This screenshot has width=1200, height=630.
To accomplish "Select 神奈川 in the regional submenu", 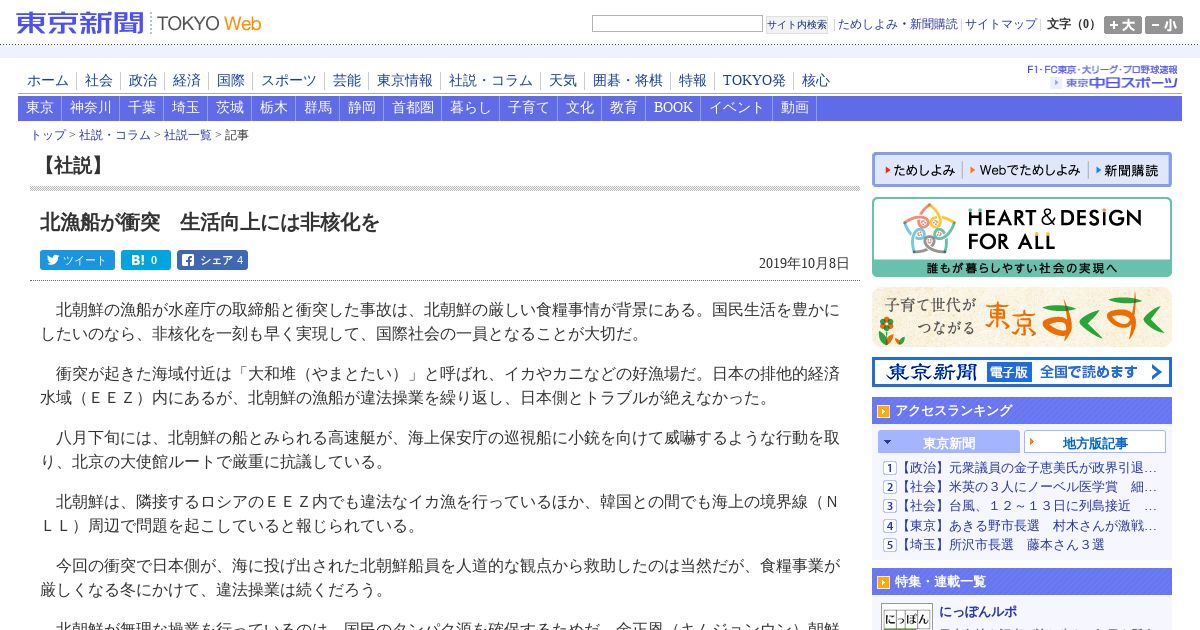I will coord(91,108).
